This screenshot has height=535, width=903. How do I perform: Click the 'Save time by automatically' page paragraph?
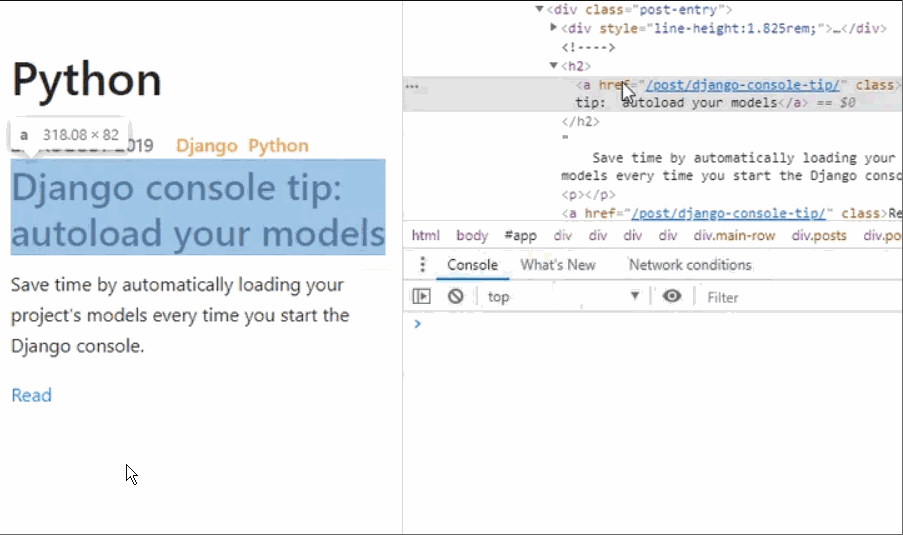(x=180, y=315)
